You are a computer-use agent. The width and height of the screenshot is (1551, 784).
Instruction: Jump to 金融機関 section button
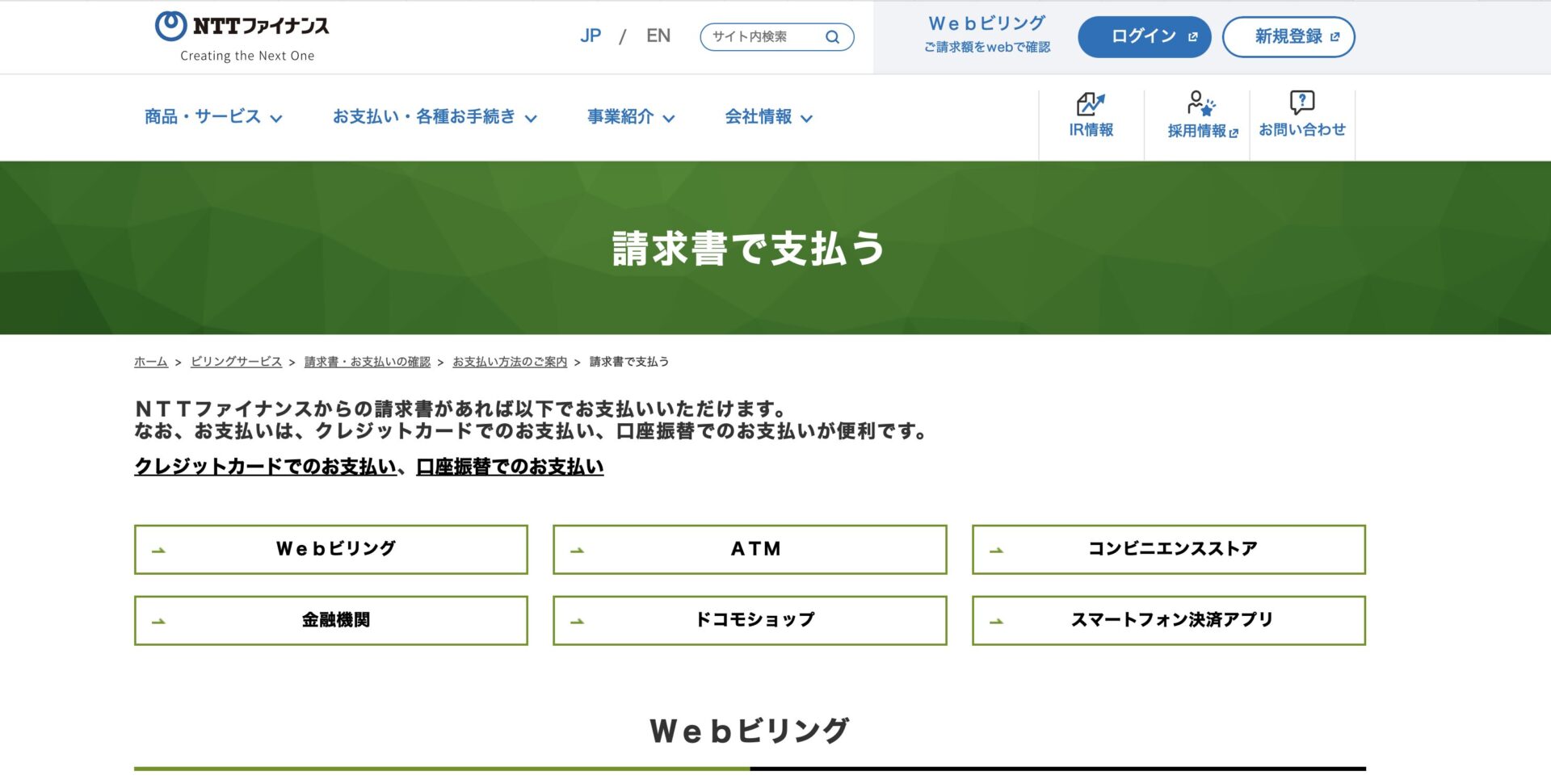(331, 621)
